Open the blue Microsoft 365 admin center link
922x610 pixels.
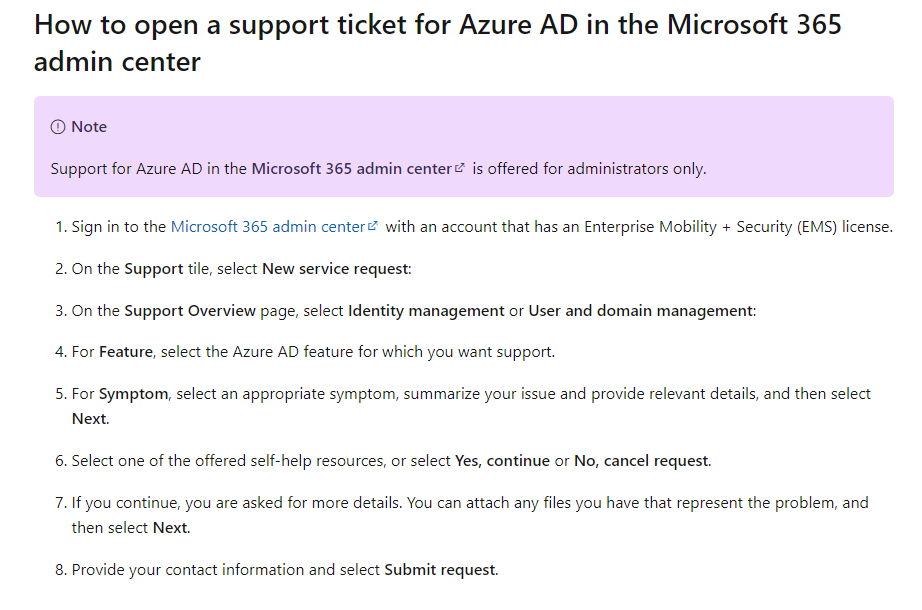coord(268,226)
